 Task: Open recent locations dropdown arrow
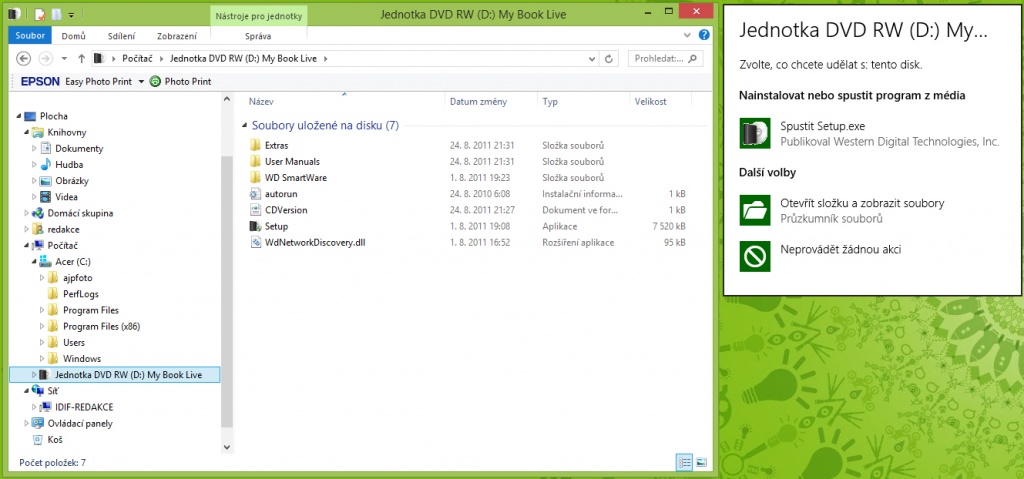click(x=64, y=59)
